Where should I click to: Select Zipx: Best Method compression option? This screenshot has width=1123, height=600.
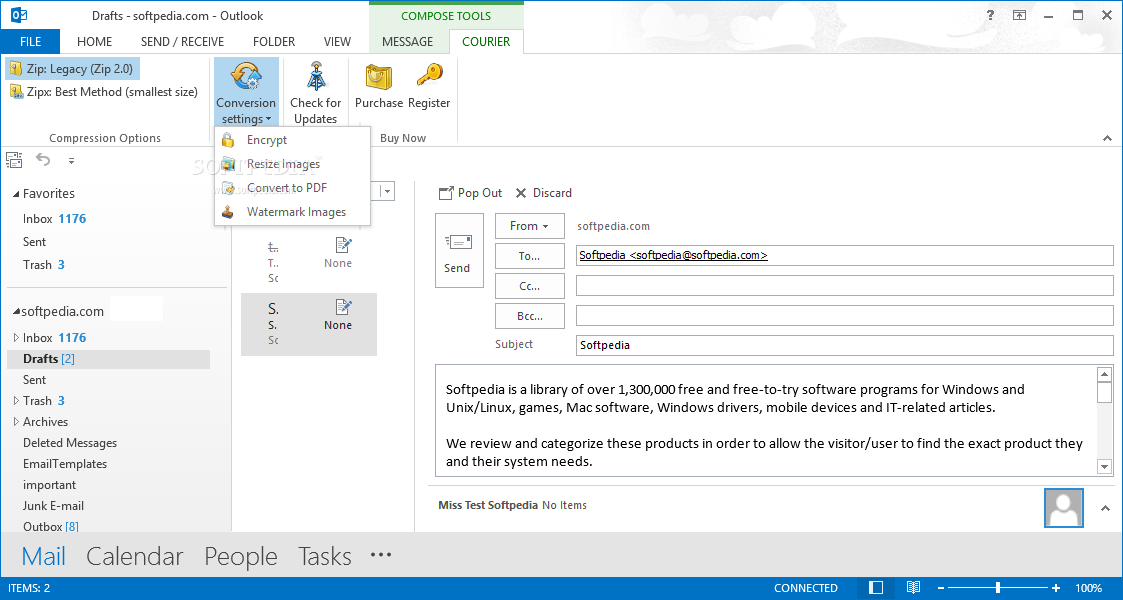pyautogui.click(x=104, y=92)
